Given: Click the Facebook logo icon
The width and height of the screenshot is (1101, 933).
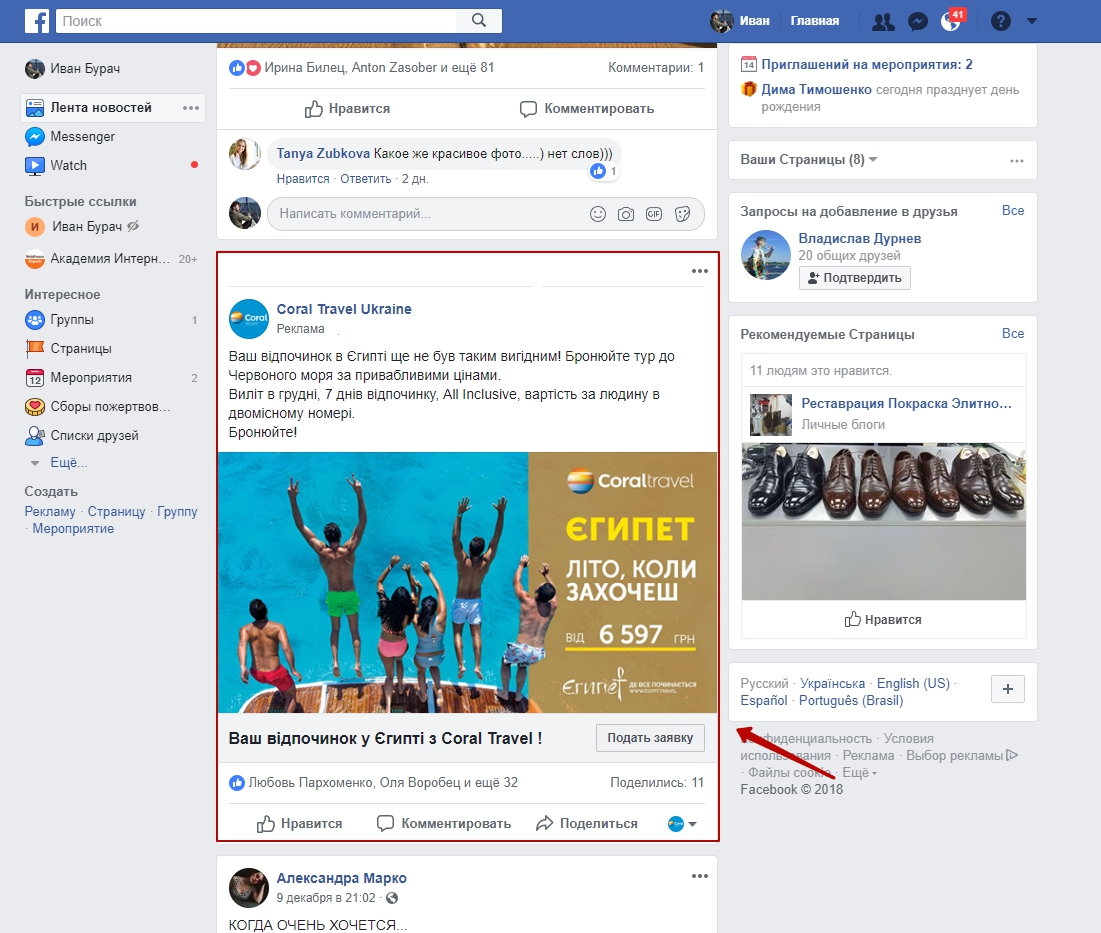Looking at the screenshot, I should [x=37, y=21].
